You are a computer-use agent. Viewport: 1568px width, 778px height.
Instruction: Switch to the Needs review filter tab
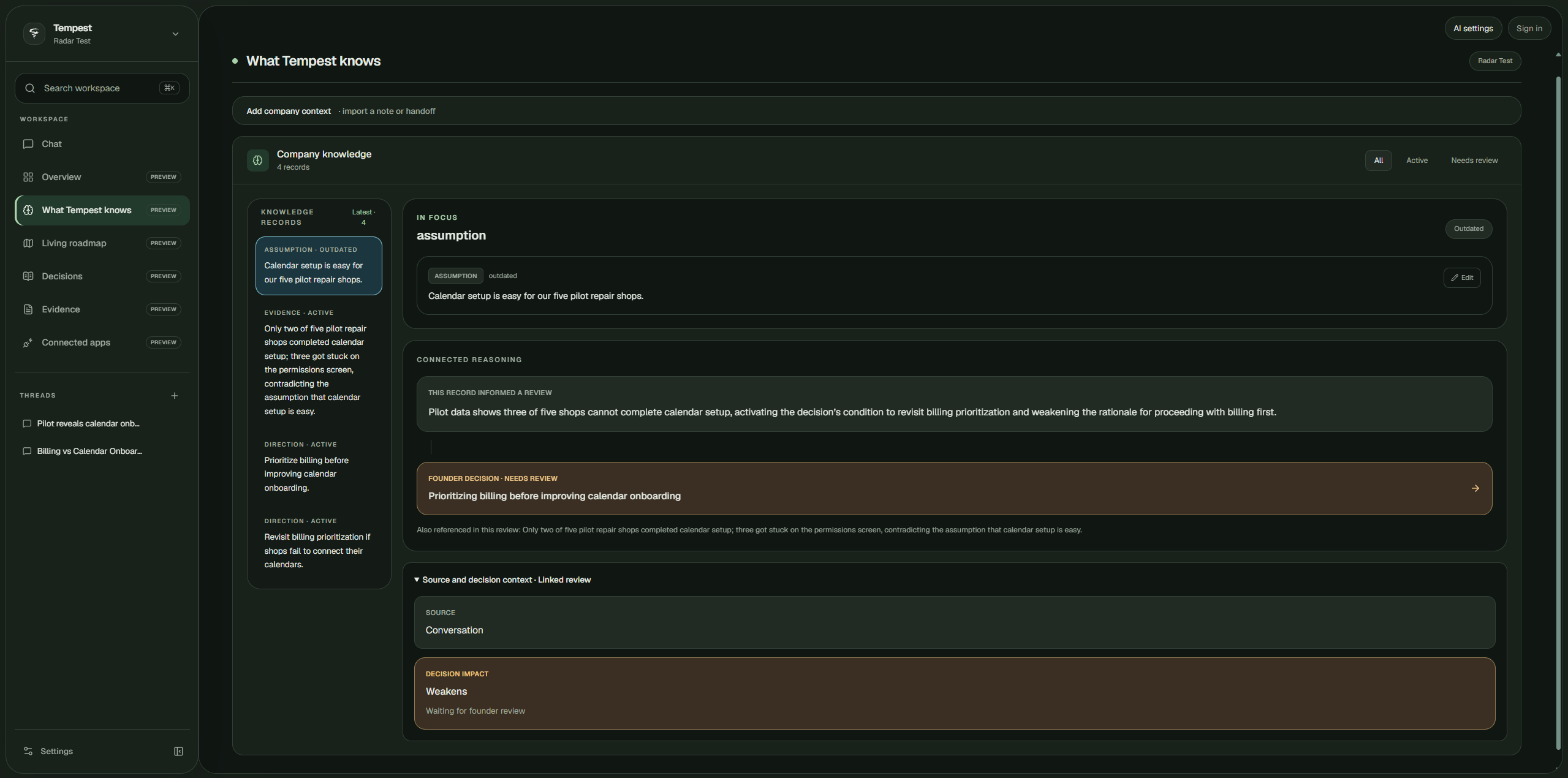pyautogui.click(x=1474, y=161)
